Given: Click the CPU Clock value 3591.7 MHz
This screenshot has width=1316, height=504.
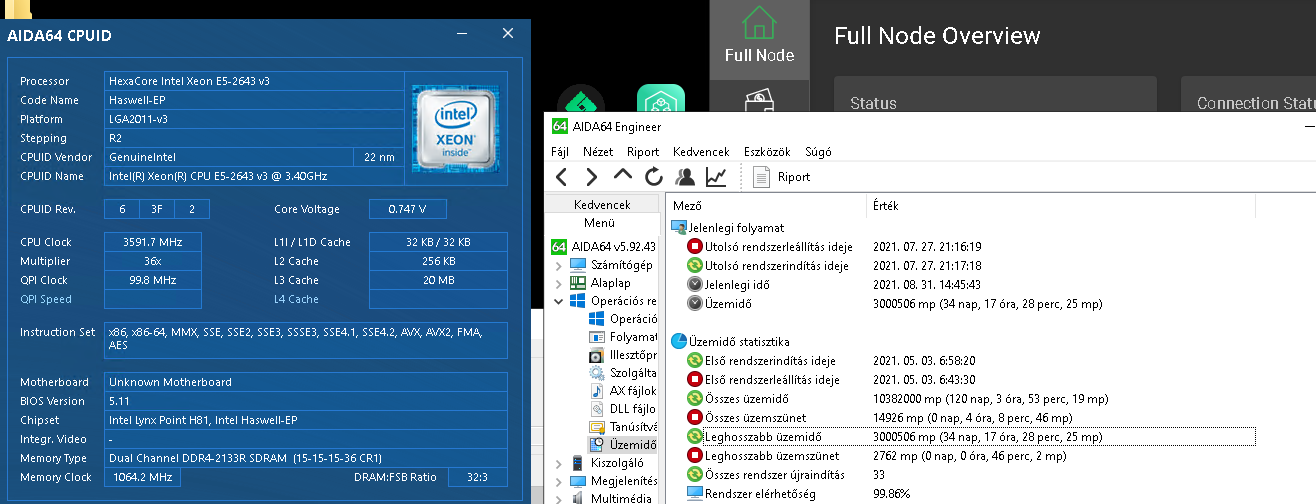Looking at the screenshot, I should click(x=152, y=242).
